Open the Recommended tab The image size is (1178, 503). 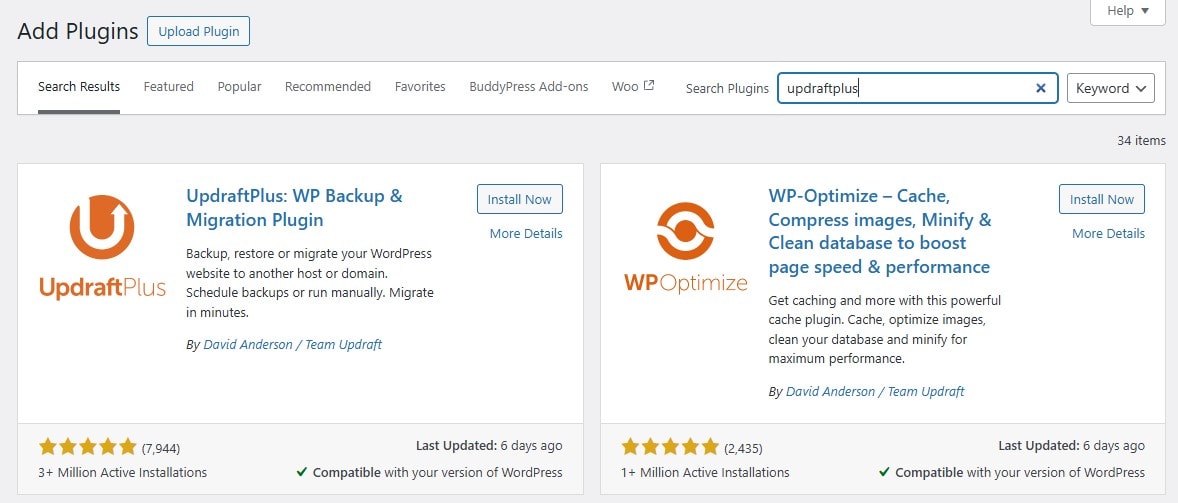point(328,87)
